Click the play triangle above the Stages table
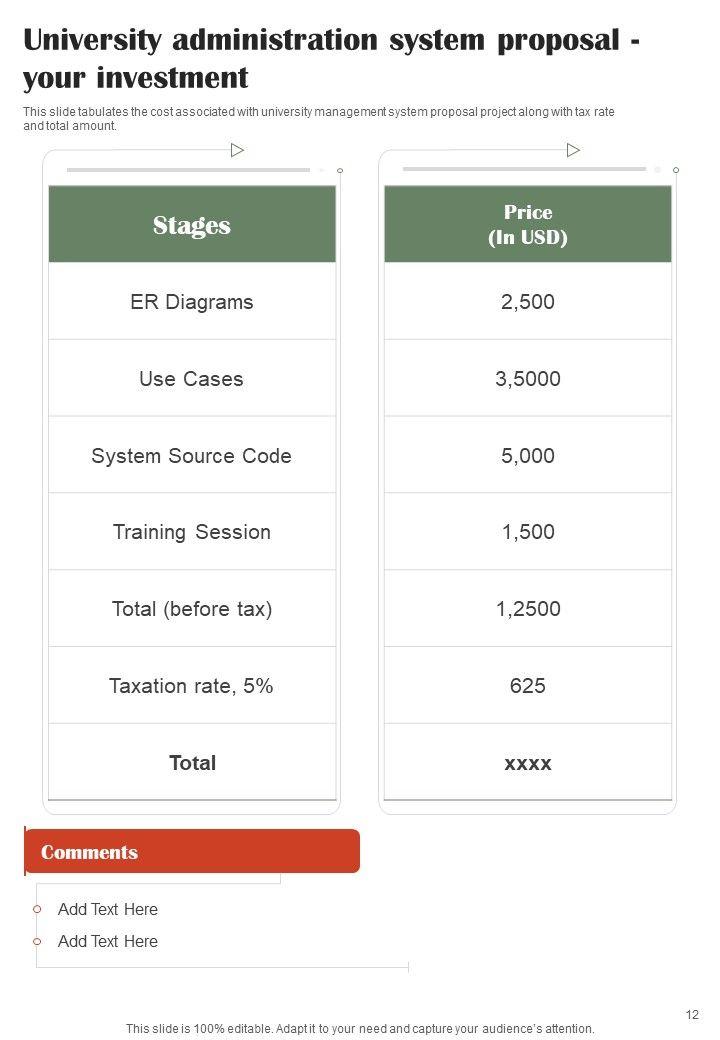The image size is (720, 1040). (x=237, y=150)
